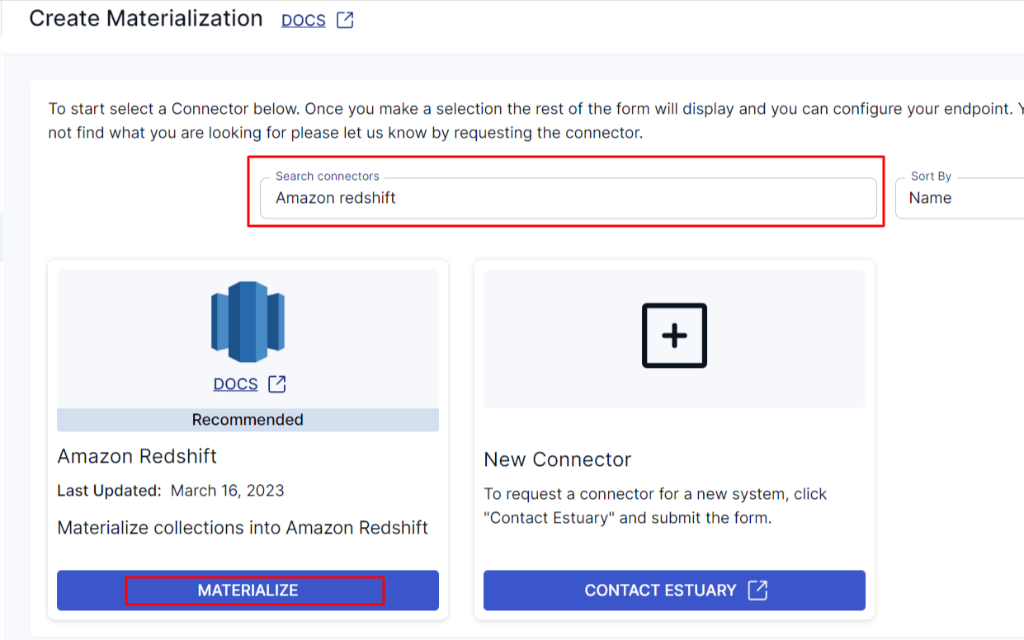
Task: Click the Create Materialization page heading
Action: coord(146,19)
